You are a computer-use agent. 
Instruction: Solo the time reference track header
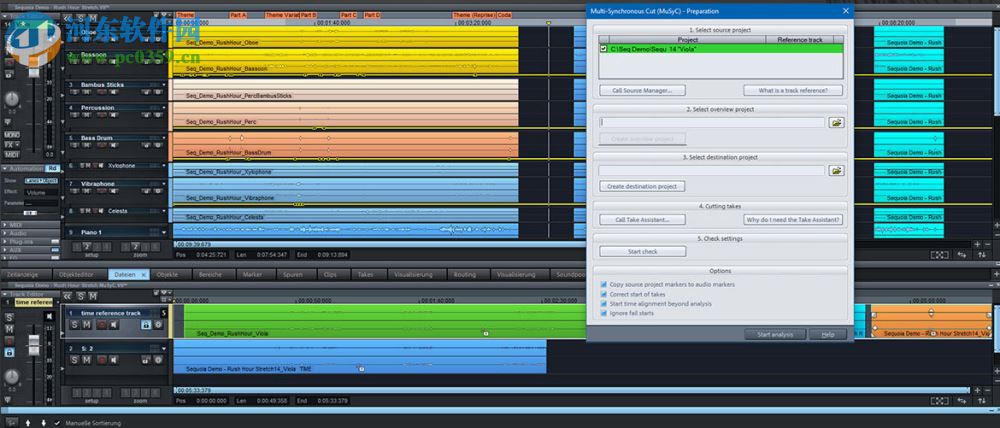pos(75,325)
